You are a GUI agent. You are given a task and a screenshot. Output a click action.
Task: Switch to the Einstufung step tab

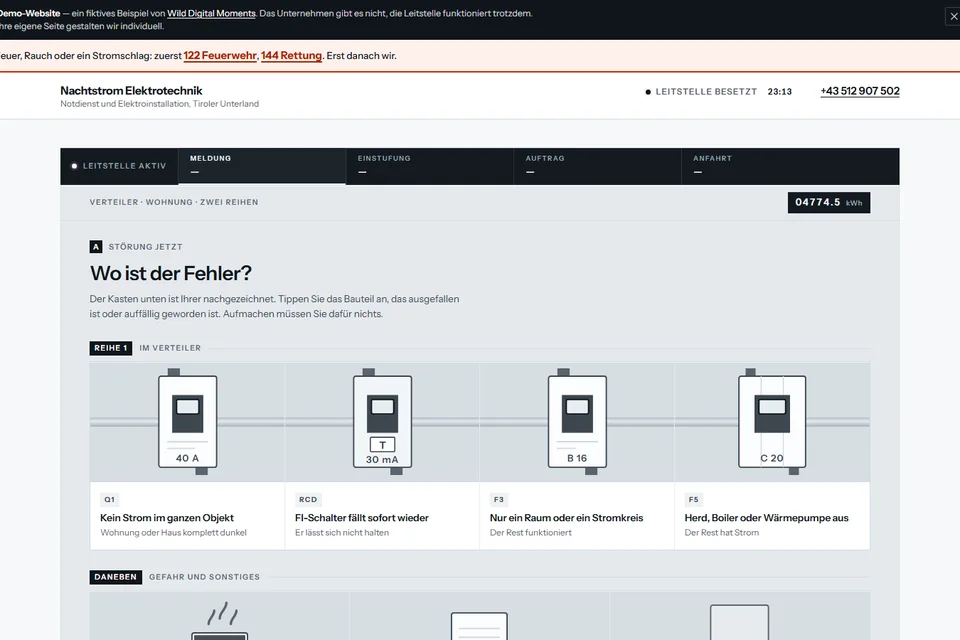(430, 166)
